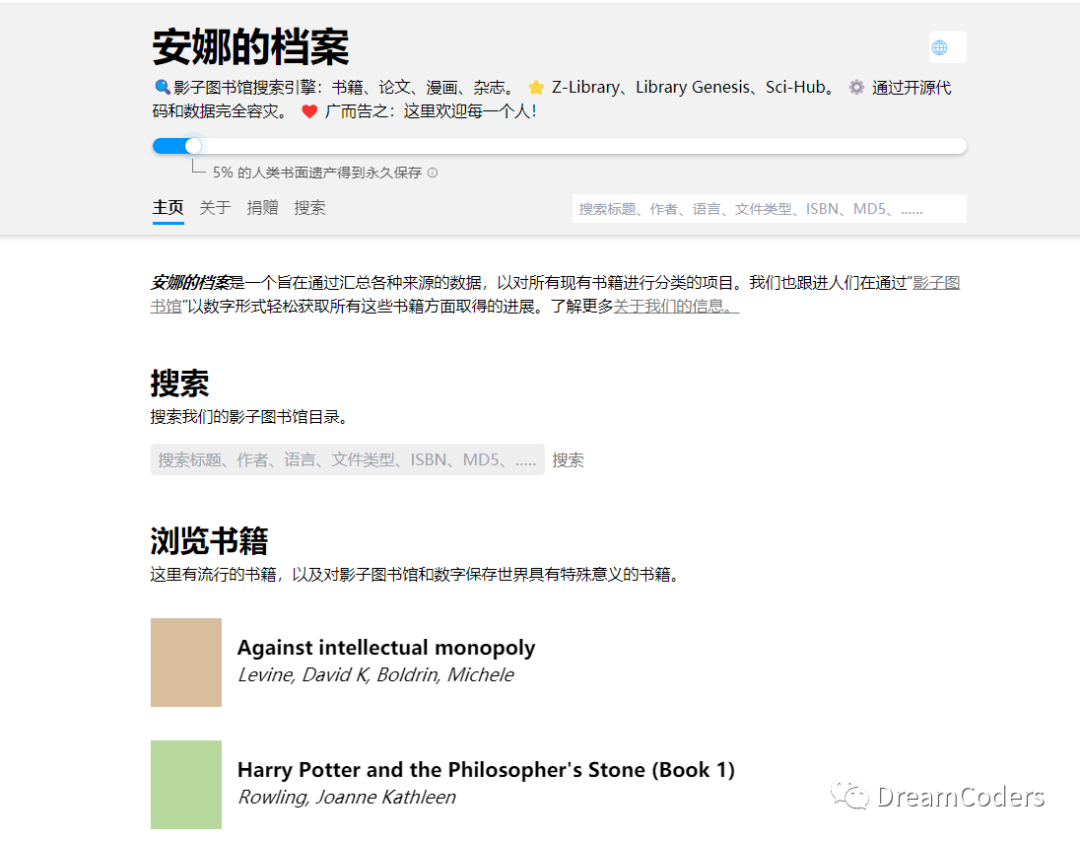The width and height of the screenshot is (1080, 841).
Task: Open the 捐赠 tab
Action: (x=262, y=208)
